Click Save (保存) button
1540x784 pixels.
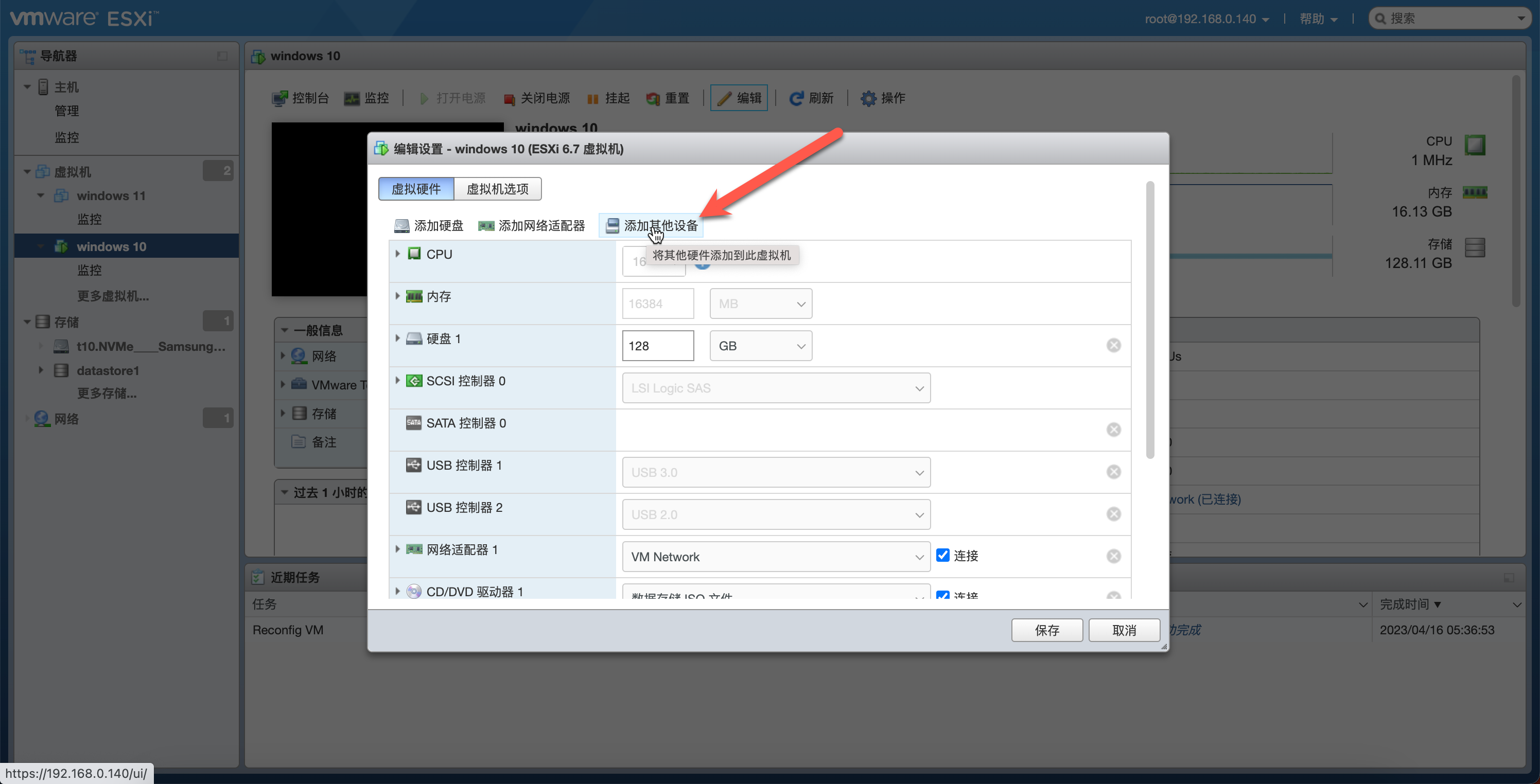[x=1046, y=630]
